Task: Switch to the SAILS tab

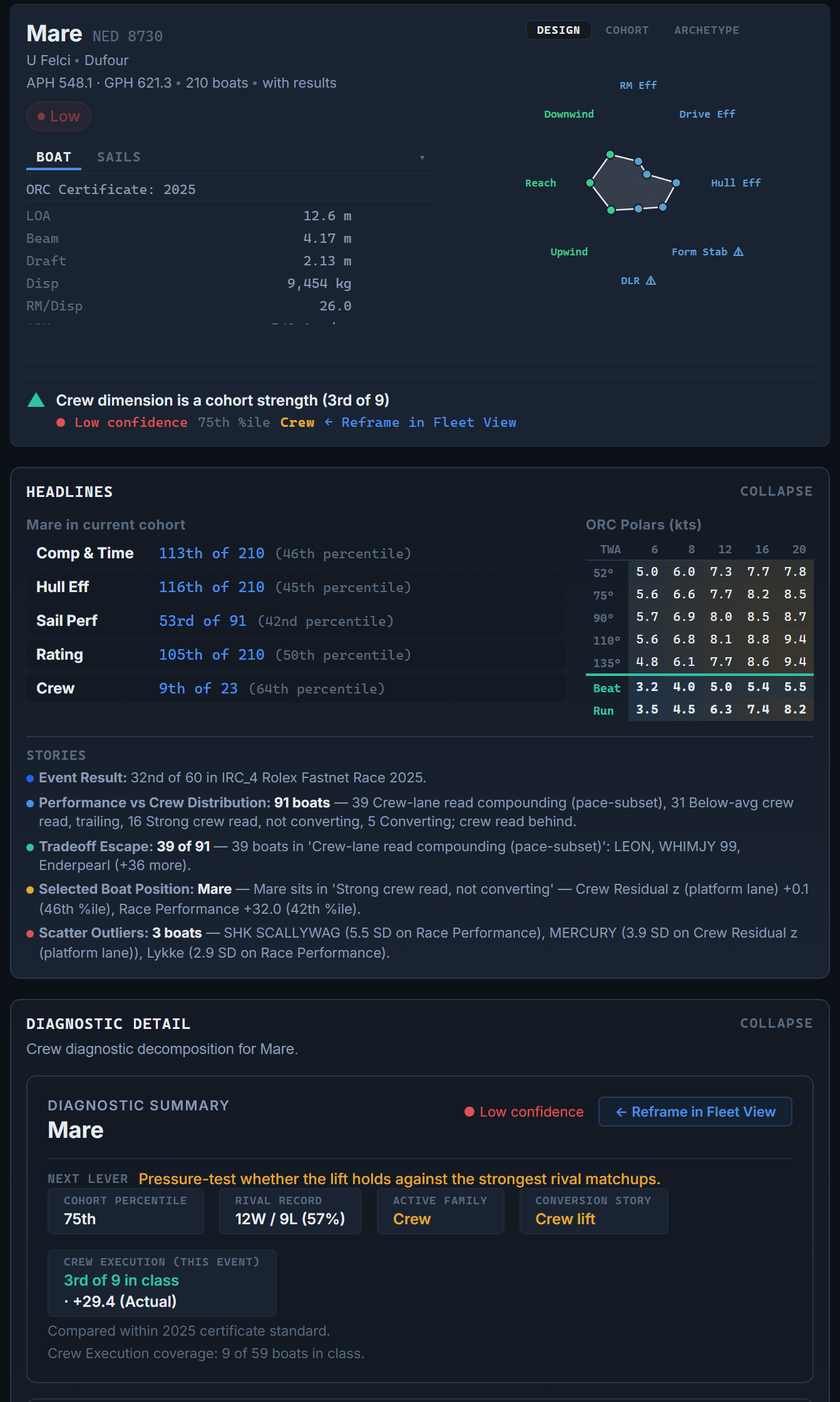Action: 119,157
